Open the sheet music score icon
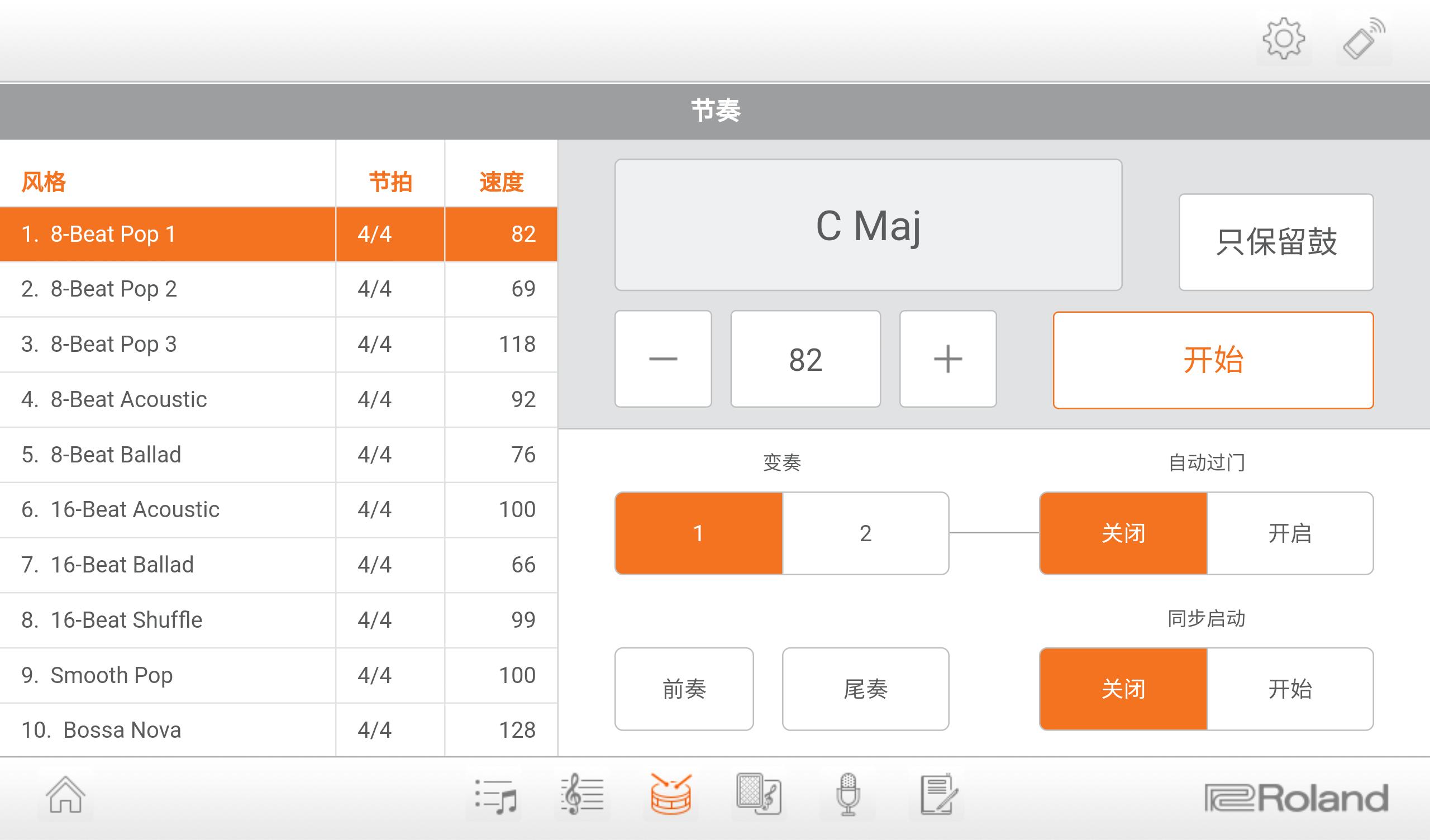The image size is (1430, 840). point(582,795)
